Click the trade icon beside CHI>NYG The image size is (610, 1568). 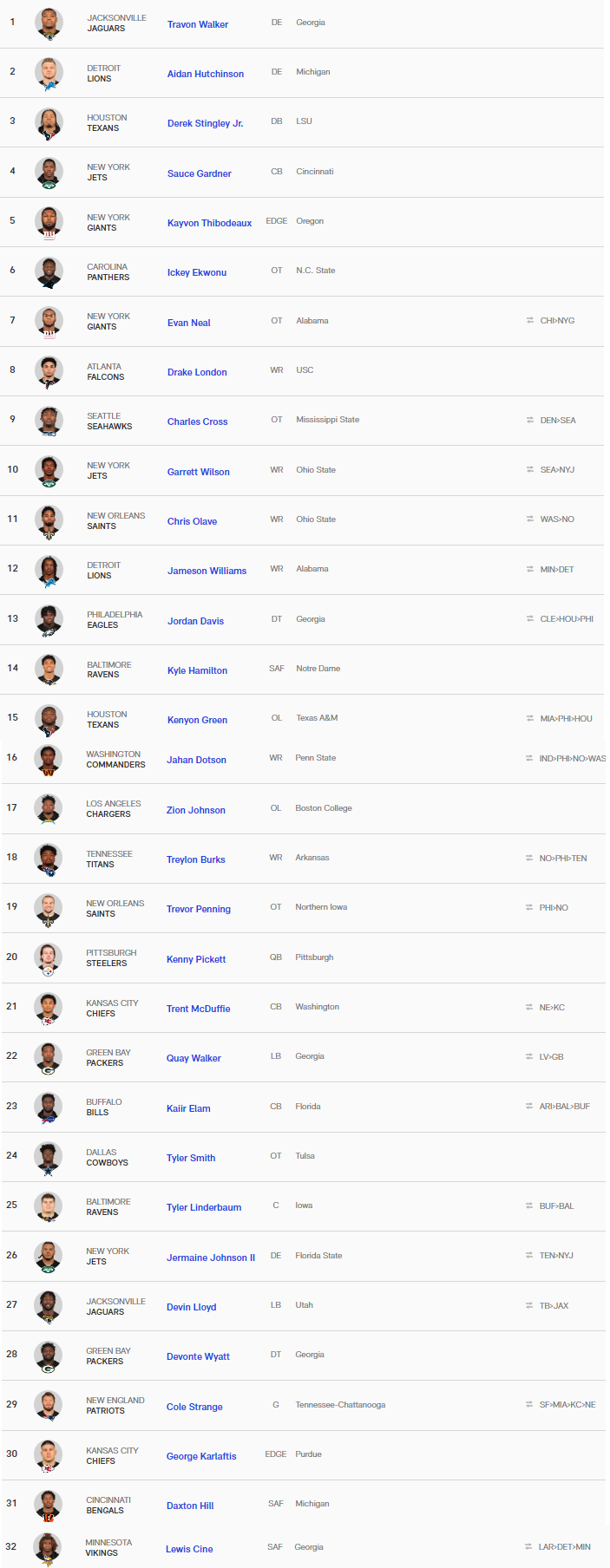click(x=529, y=321)
